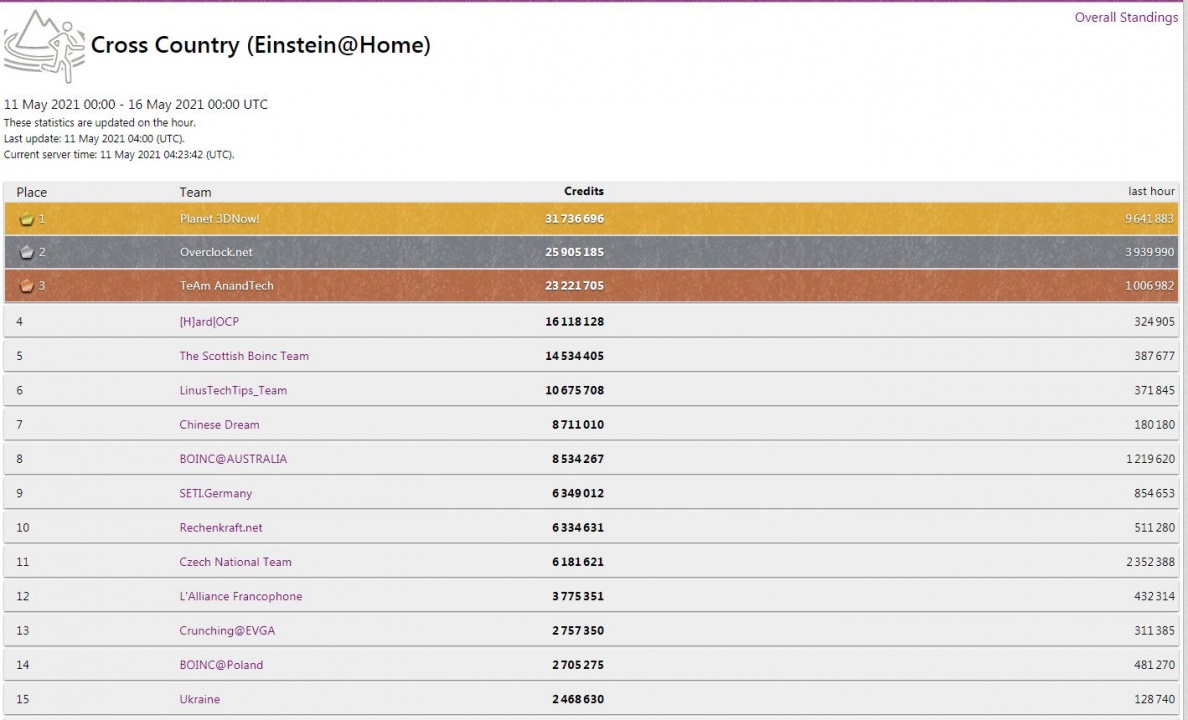Click the 'statistics are updated on the hour' note
The height and width of the screenshot is (720, 1188).
click(x=99, y=123)
